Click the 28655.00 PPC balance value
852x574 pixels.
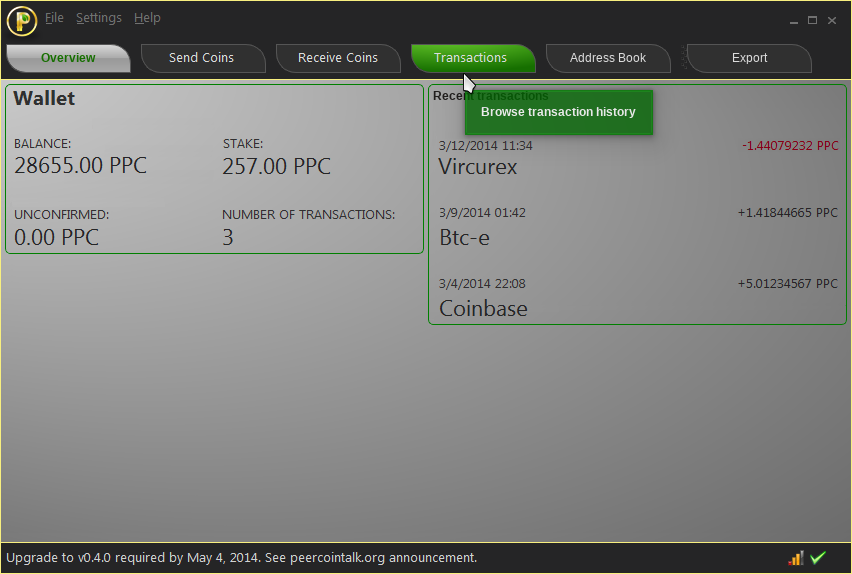tap(80, 166)
